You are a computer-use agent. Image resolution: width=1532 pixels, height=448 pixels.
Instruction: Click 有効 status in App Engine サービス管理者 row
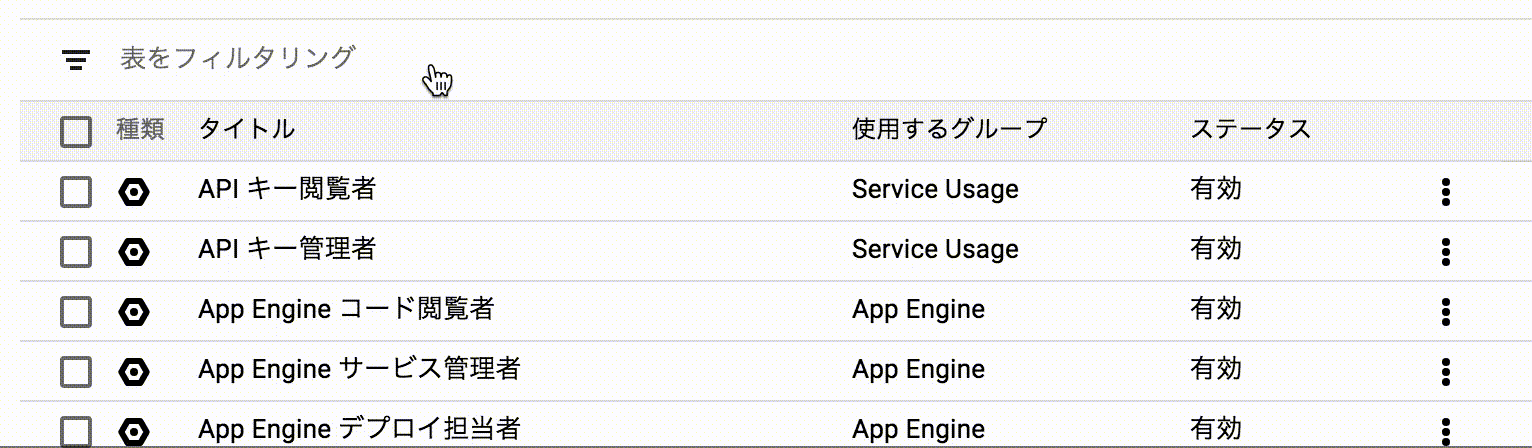(1216, 369)
